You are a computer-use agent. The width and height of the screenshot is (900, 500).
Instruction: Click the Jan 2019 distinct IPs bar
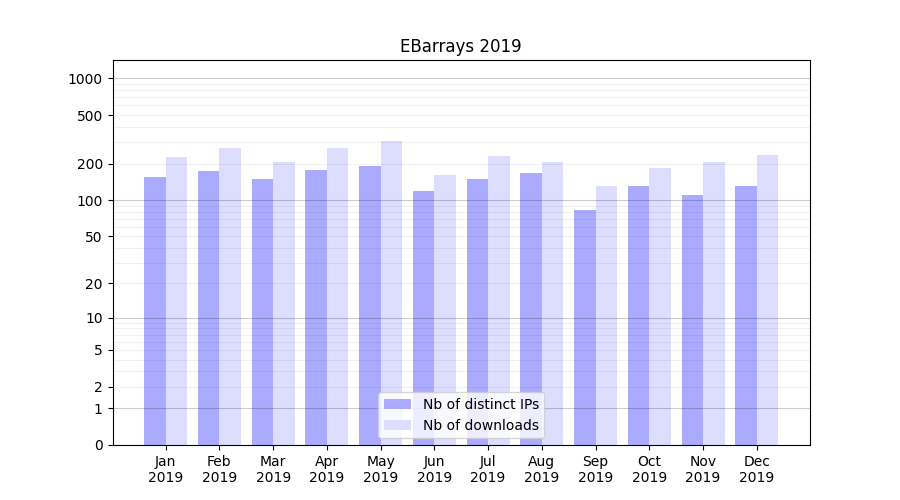click(155, 311)
